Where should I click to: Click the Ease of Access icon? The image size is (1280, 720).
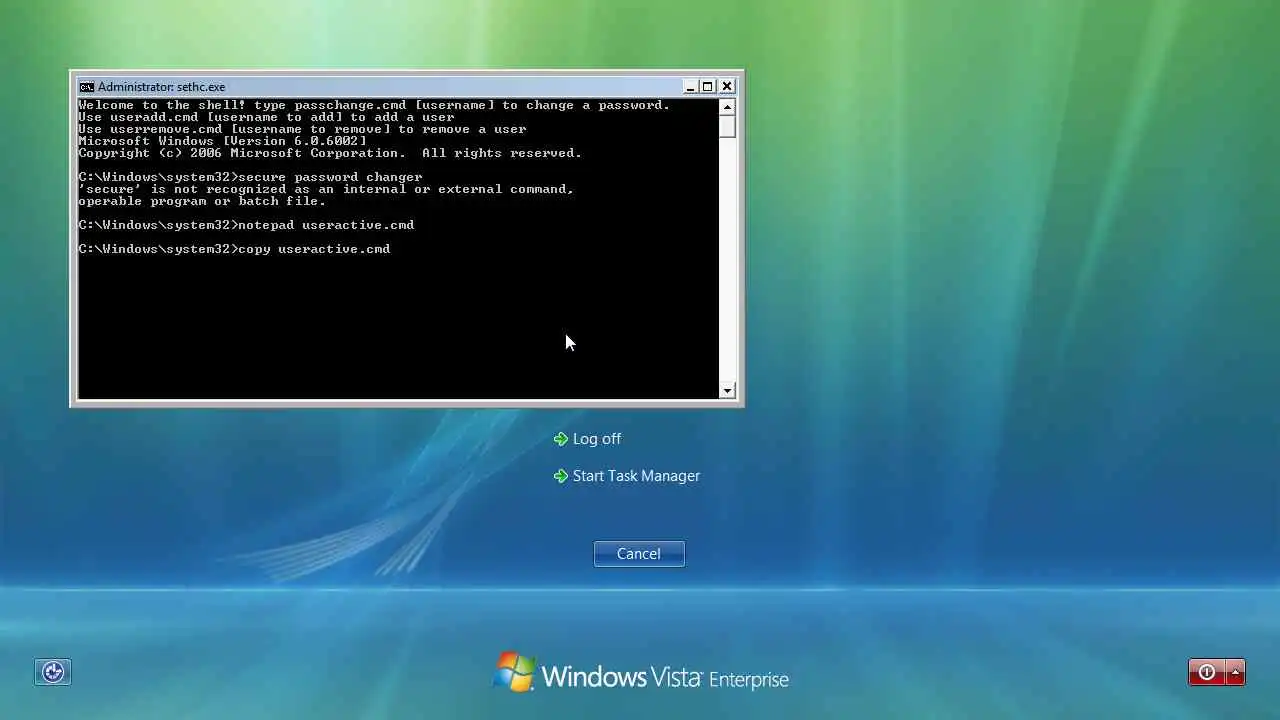pyautogui.click(x=53, y=672)
